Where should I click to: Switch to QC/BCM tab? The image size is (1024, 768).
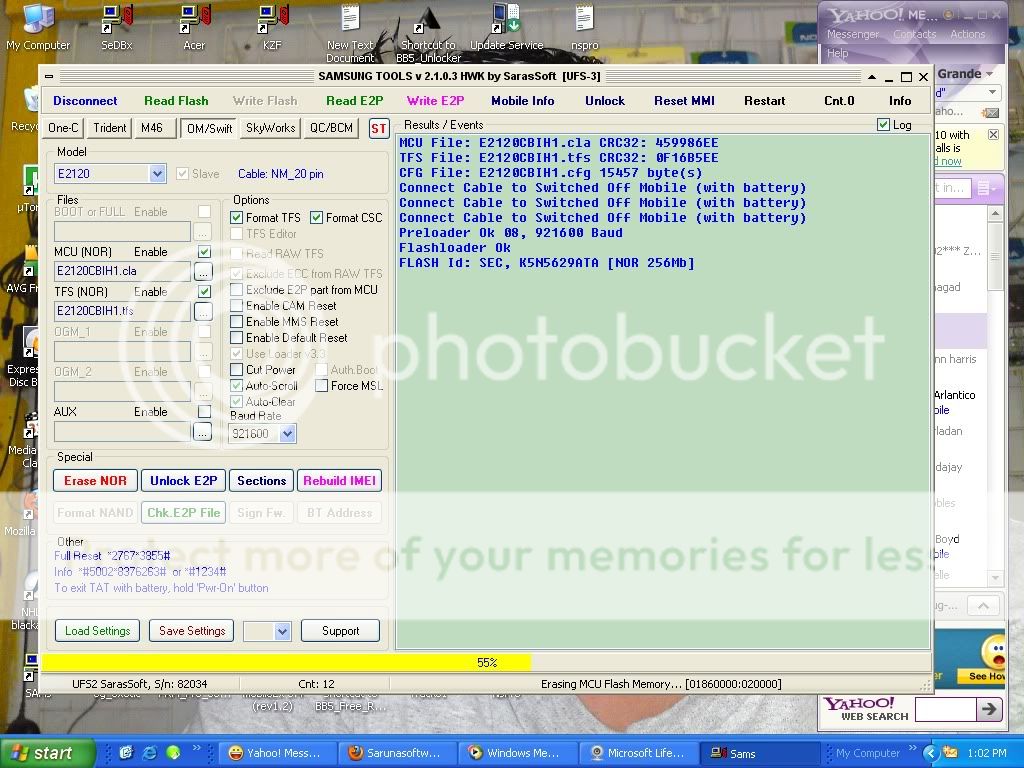point(331,128)
